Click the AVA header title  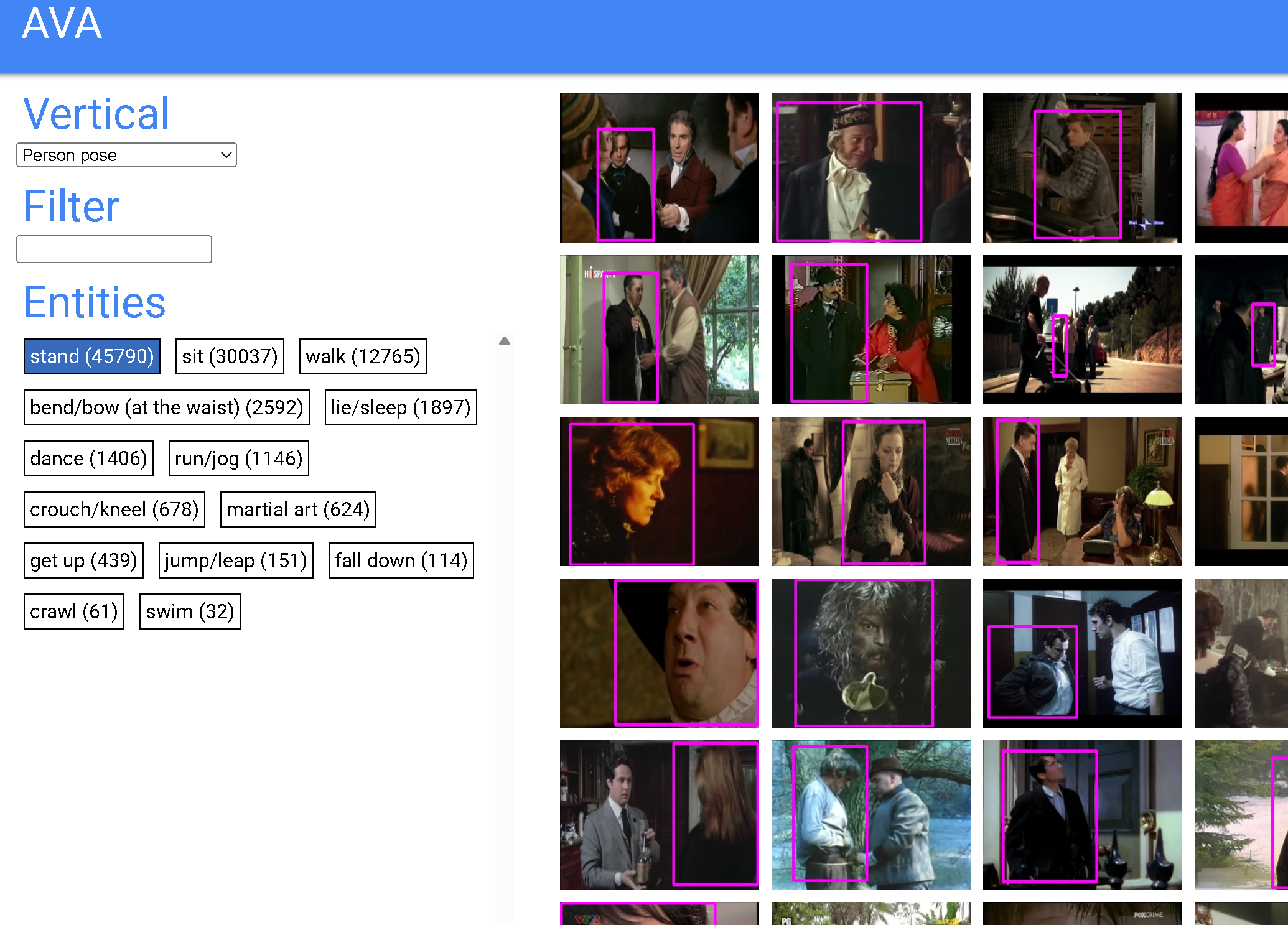pos(62,24)
